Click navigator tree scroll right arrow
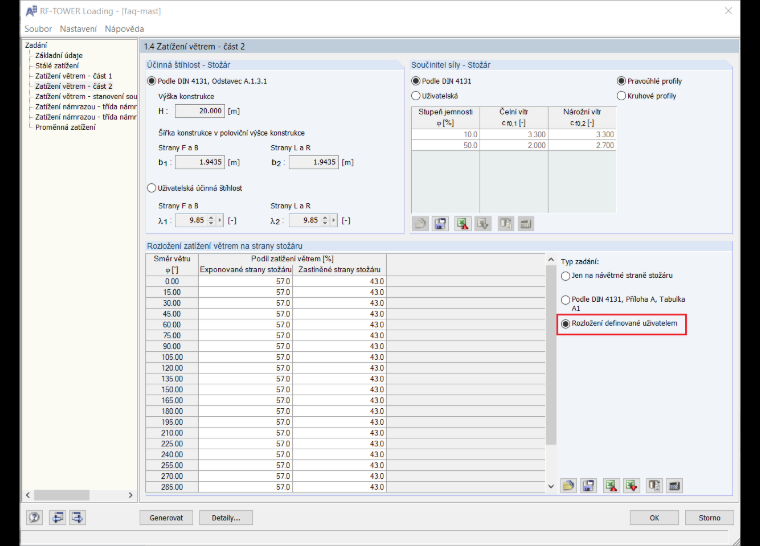Viewport: 760px width, 546px height. click(130, 495)
